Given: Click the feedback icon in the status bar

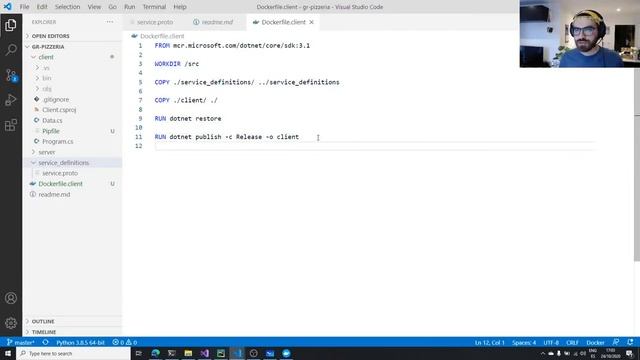Looking at the screenshot, I should (616, 342).
